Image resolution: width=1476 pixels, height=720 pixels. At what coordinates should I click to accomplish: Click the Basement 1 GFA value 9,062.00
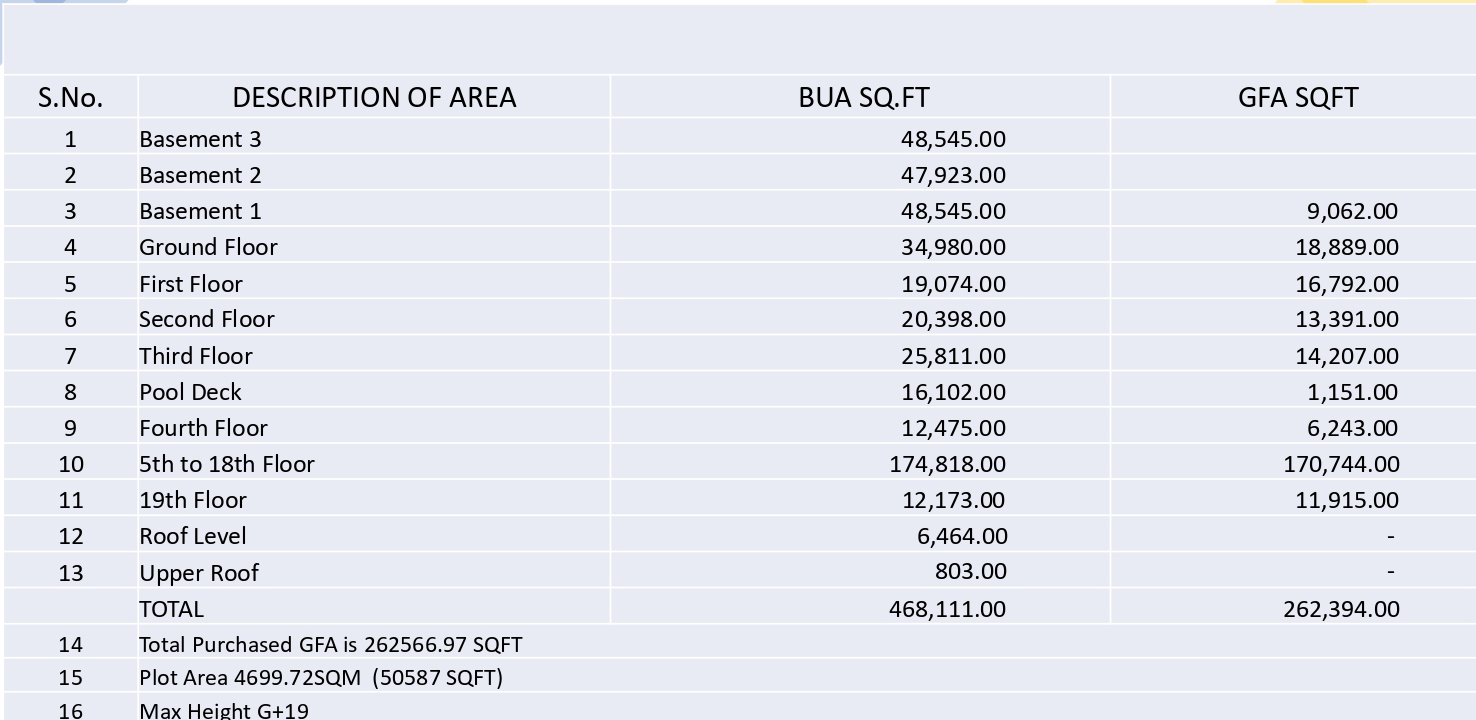point(1352,211)
